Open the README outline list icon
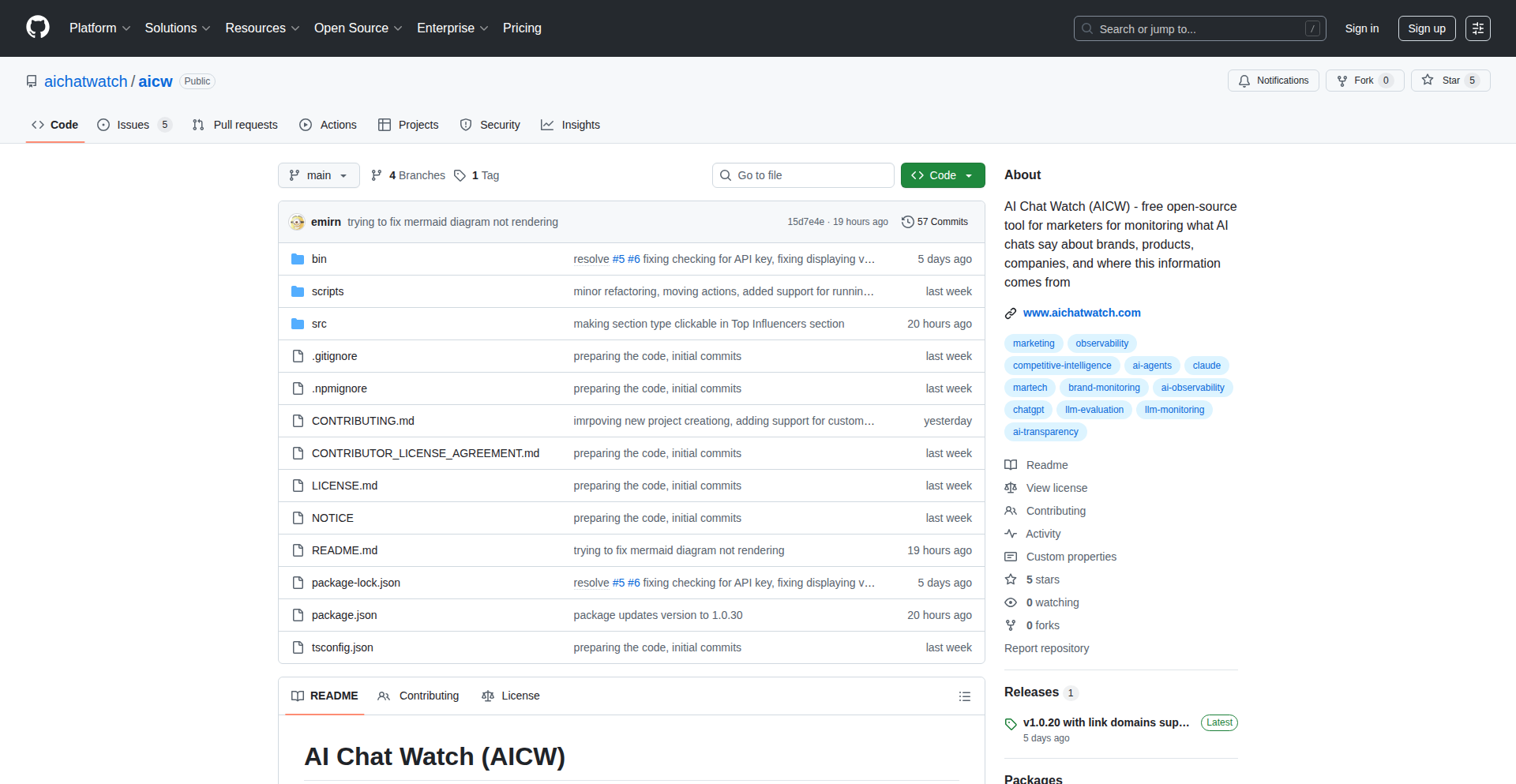Viewport: 1516px width, 784px height. (964, 696)
